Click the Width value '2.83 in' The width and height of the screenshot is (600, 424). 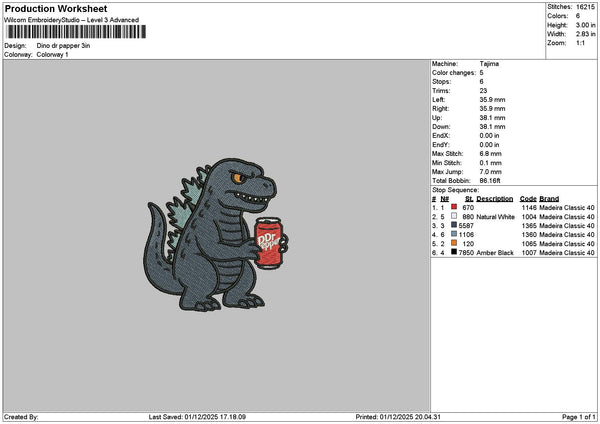coord(585,34)
